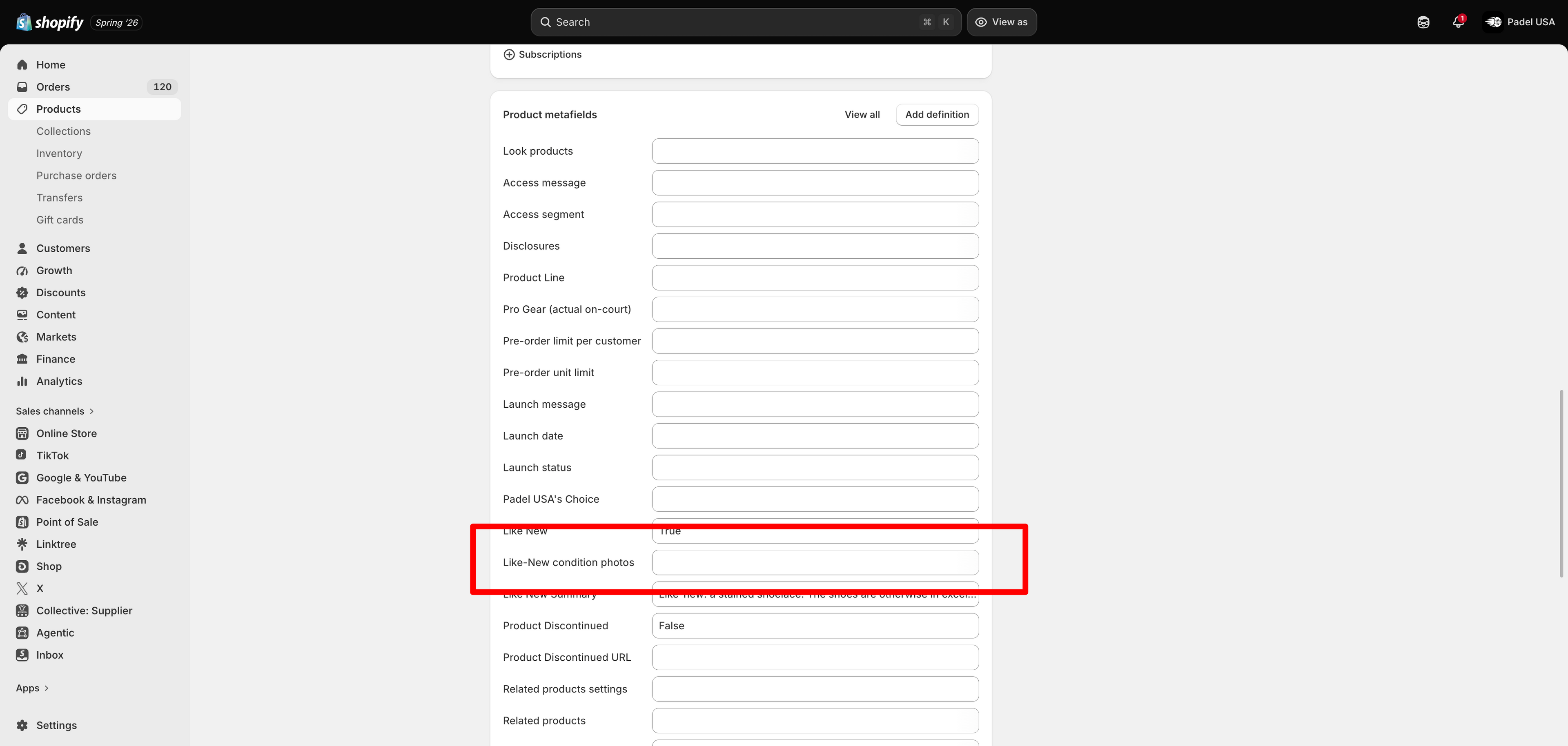
Task: Click the Shopify logo
Action: (x=49, y=22)
